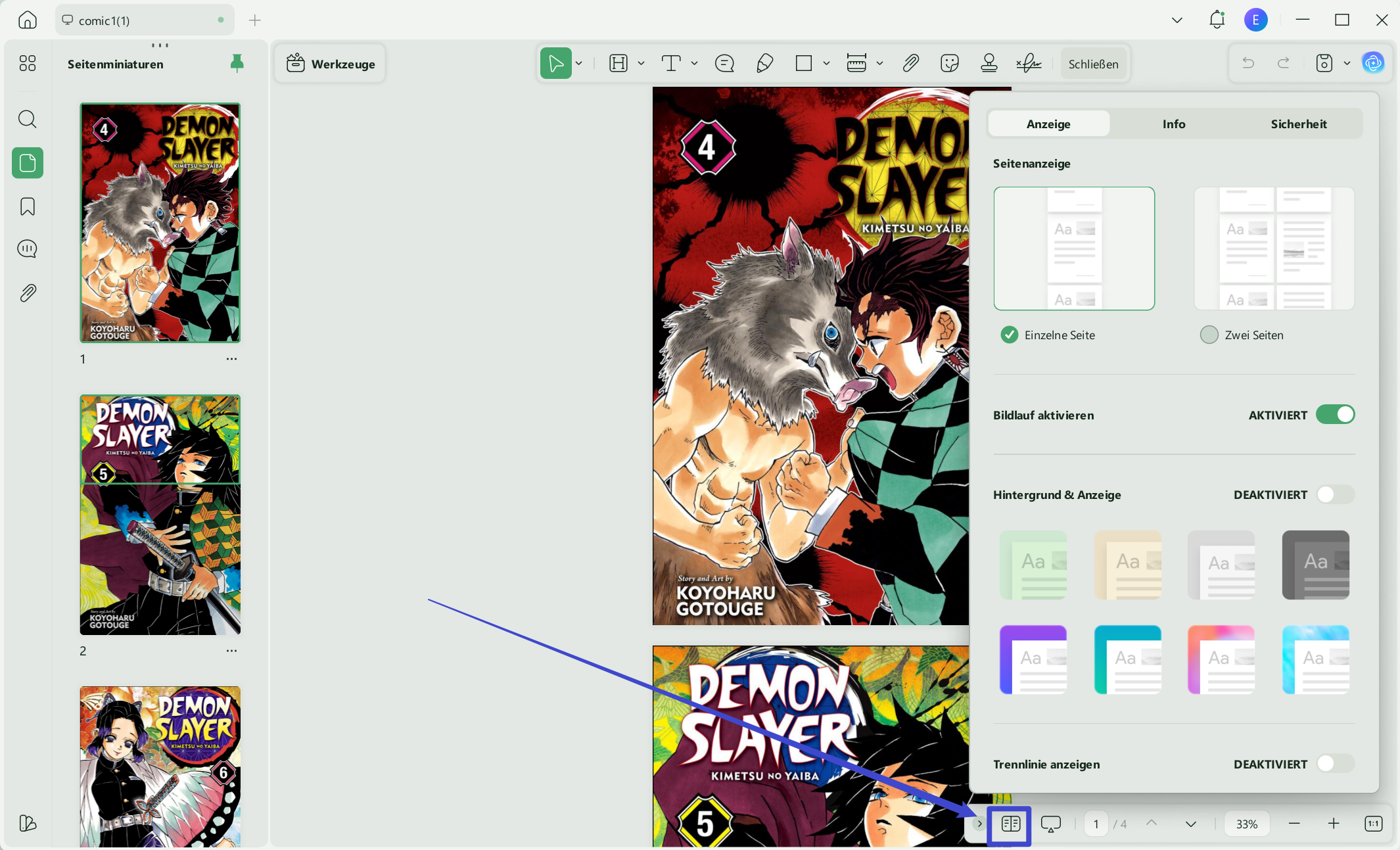Open the tab list chevron in title bar
Image resolution: width=1400 pixels, height=850 pixels.
pyautogui.click(x=1177, y=20)
